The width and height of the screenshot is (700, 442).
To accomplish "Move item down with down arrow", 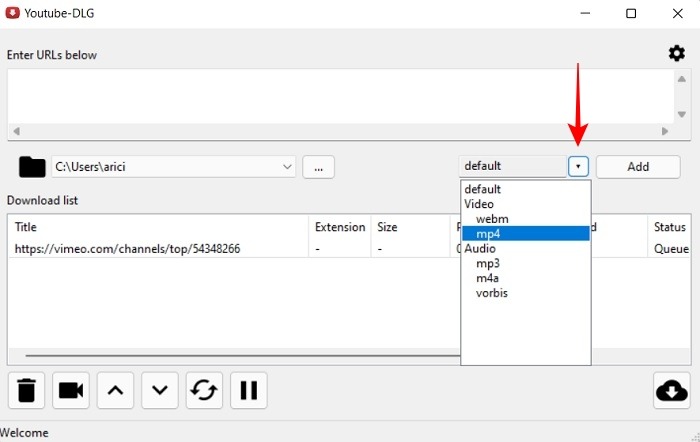I will 160,390.
